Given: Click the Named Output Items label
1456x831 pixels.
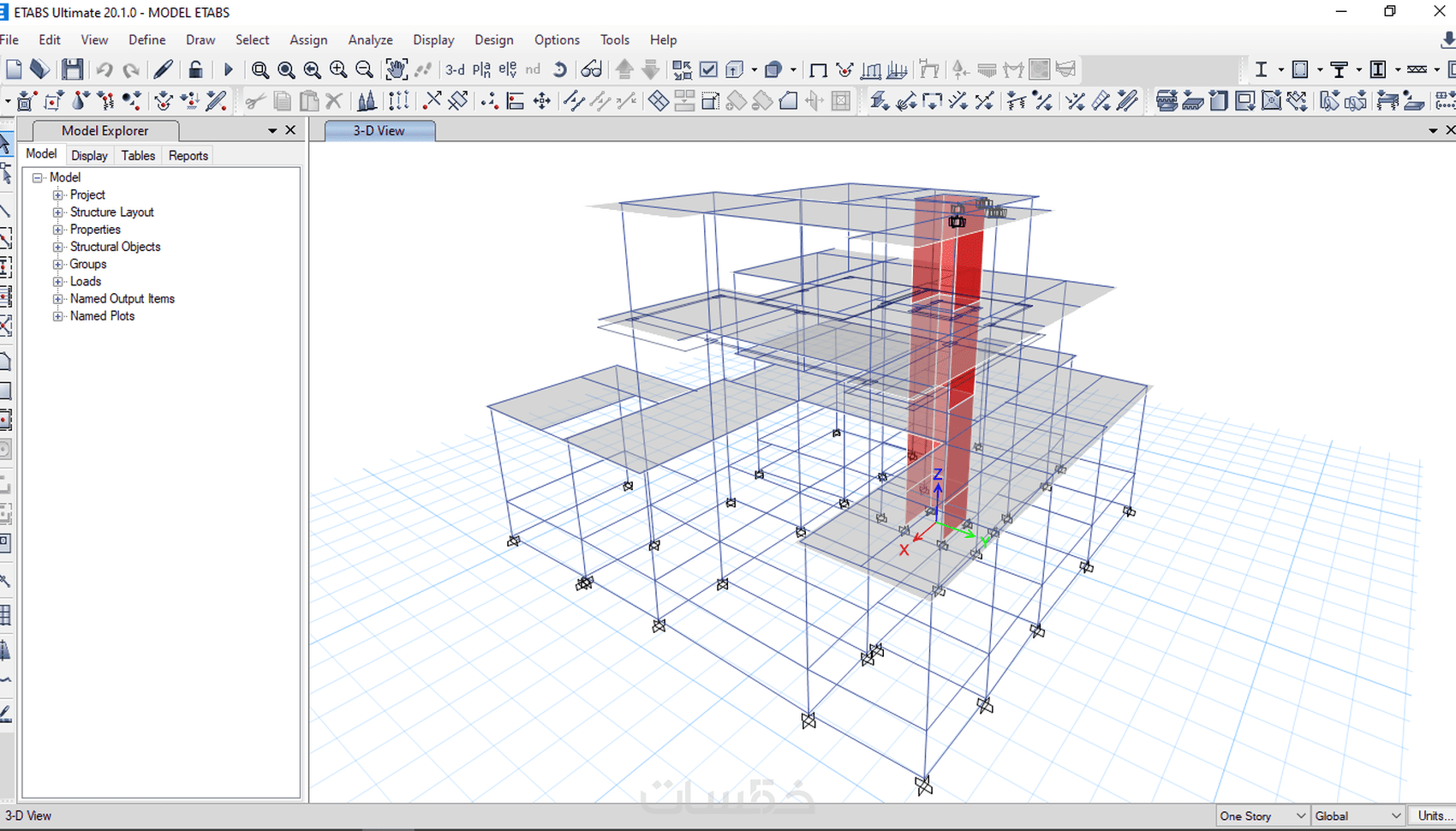Looking at the screenshot, I should tap(122, 299).
